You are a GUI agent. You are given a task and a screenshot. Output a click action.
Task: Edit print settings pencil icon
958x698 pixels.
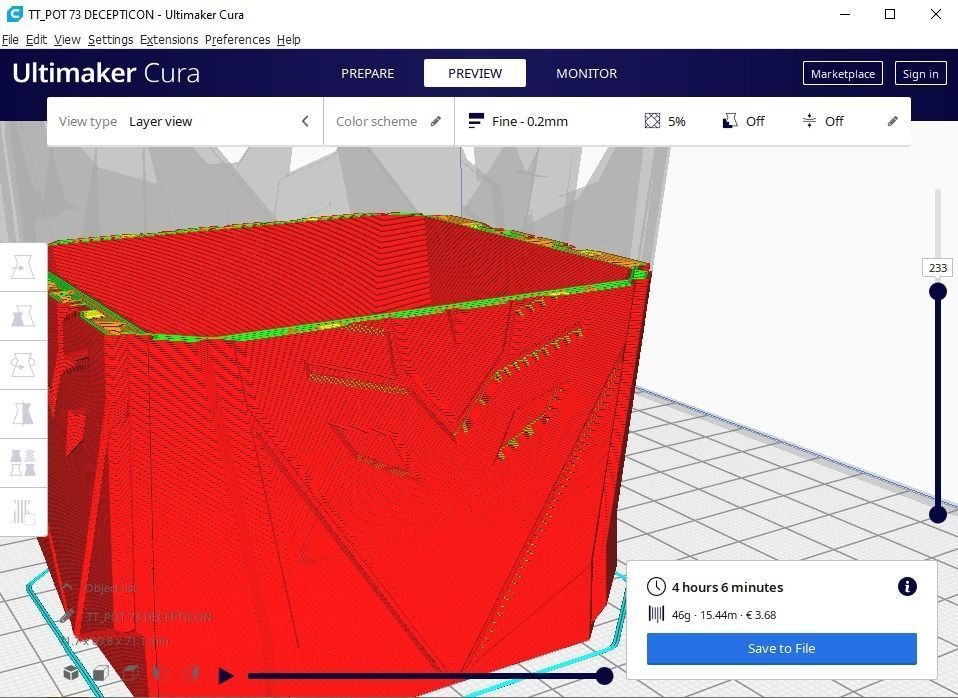pos(893,121)
